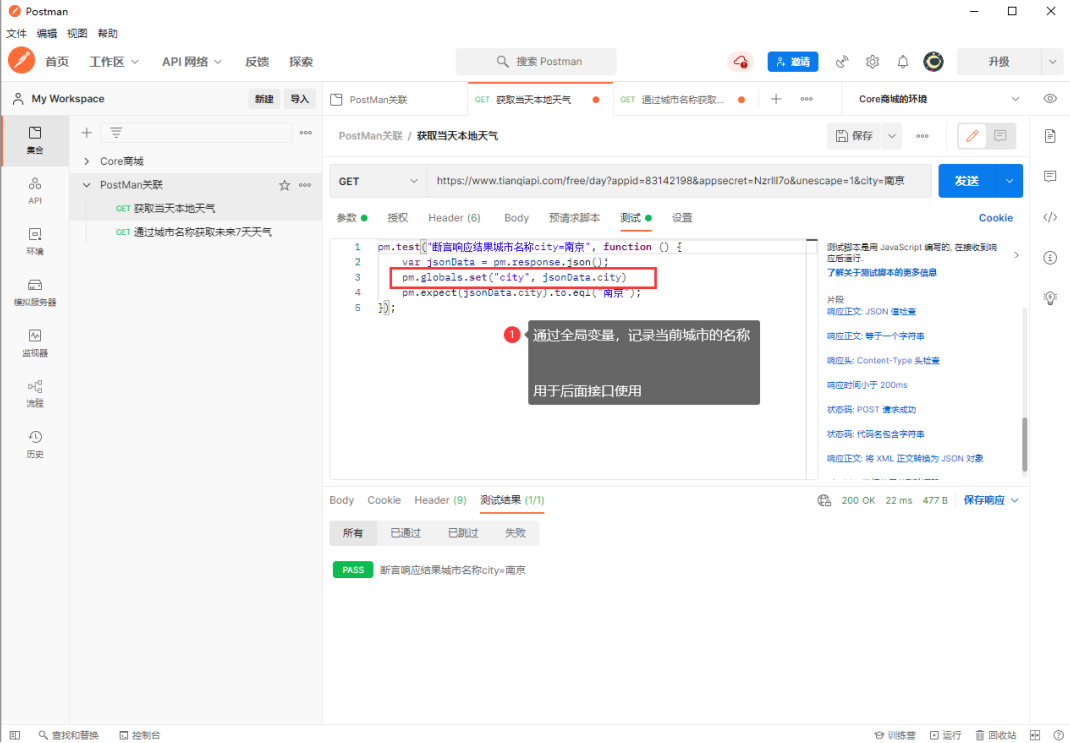The width and height of the screenshot is (1070, 743).
Task: Open the 工作区 workspace dropdown
Action: 114,61
